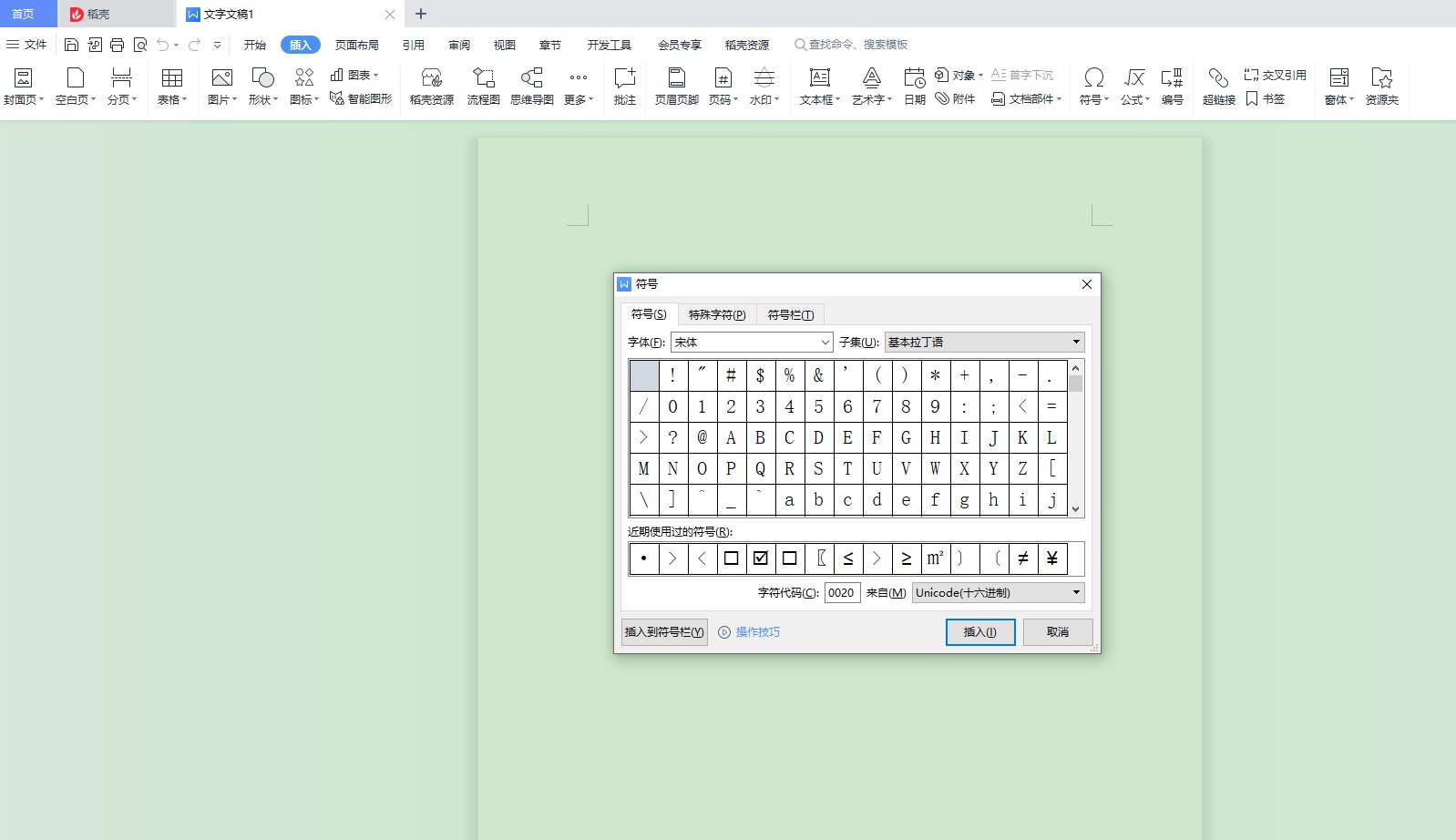The width and height of the screenshot is (1456, 840).
Task: Open the resource folder (资源夹)
Action: [1382, 87]
